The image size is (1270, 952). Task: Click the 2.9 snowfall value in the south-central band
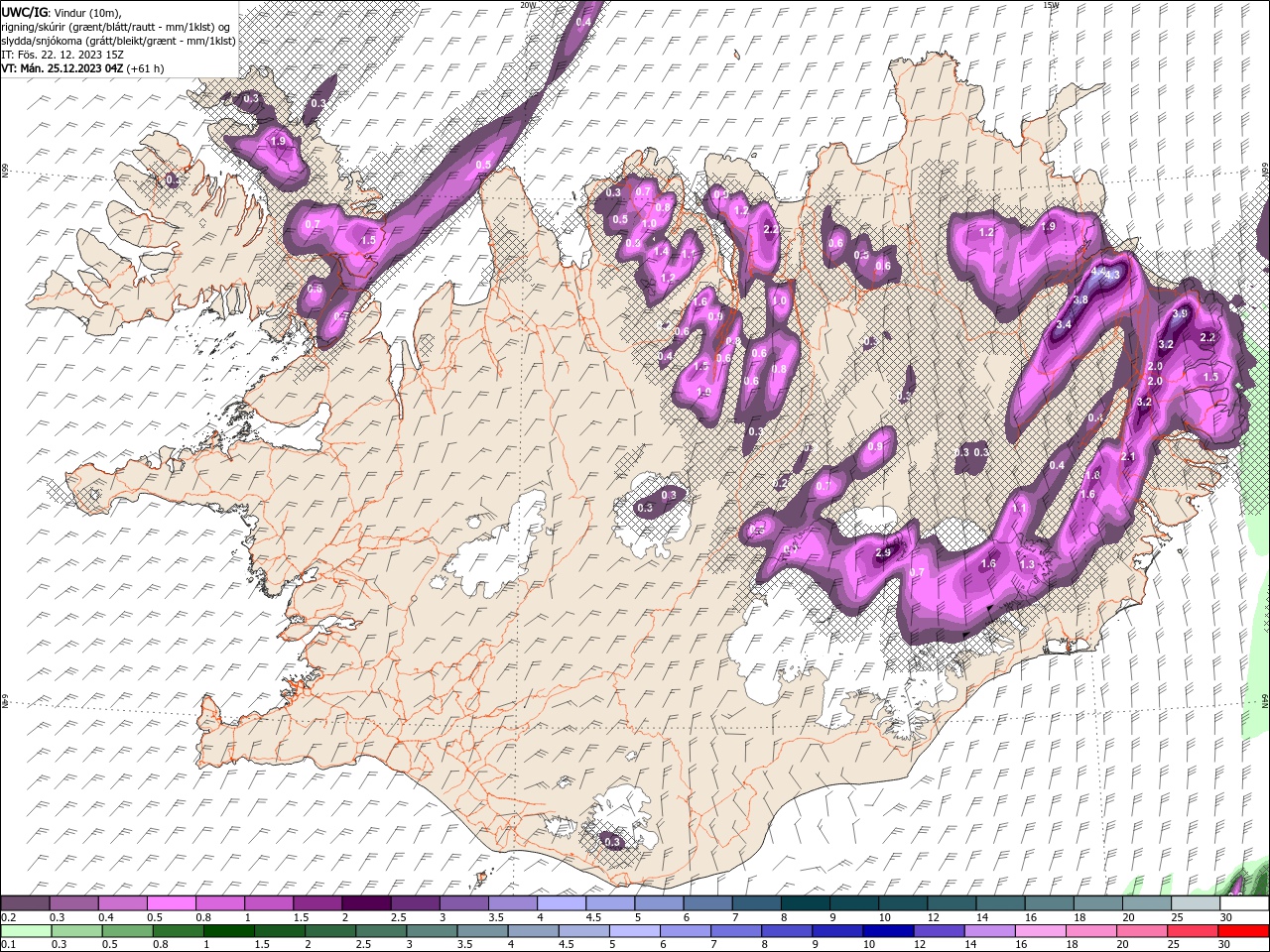(x=883, y=552)
